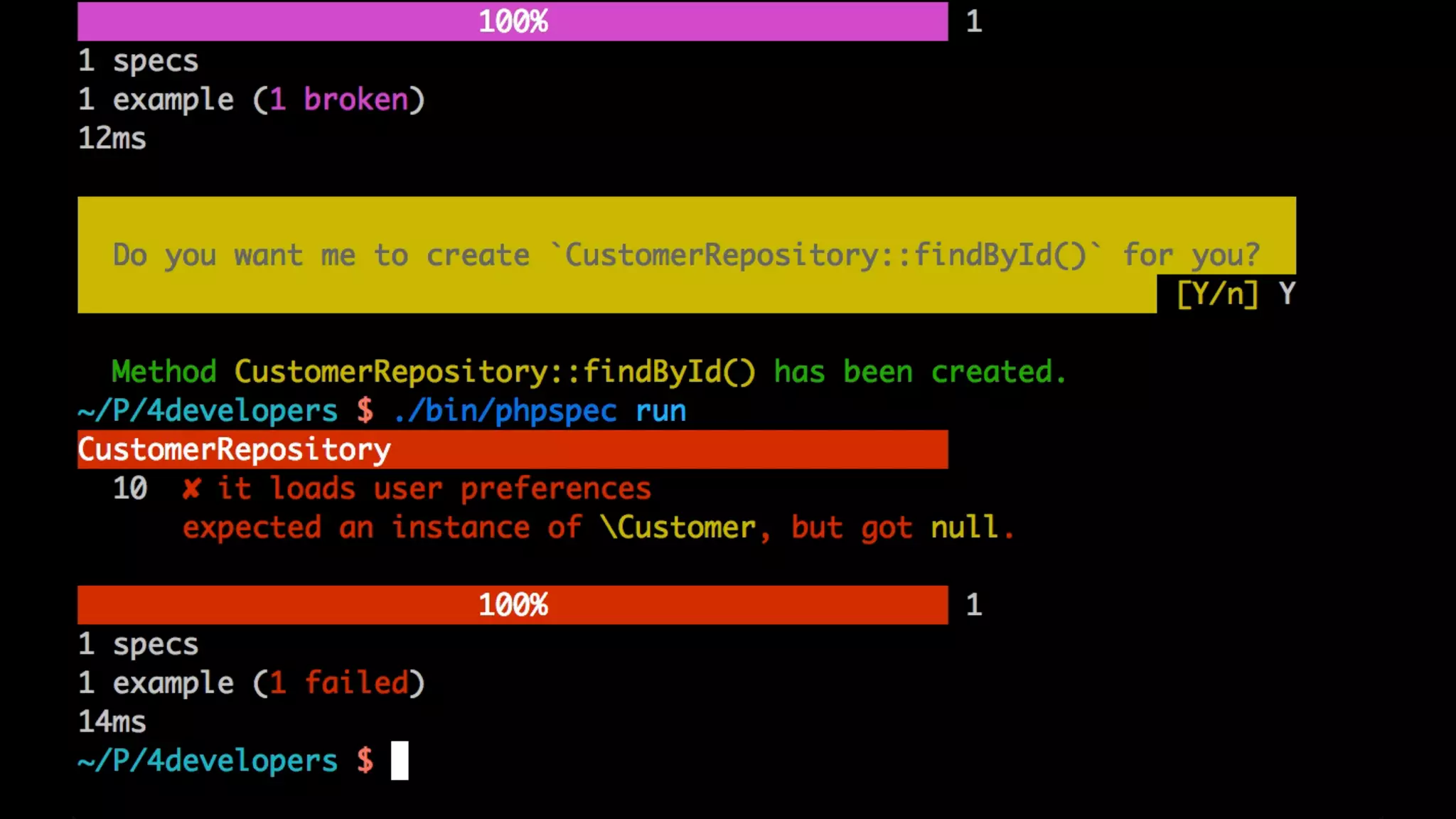Click the typed Y answer

pos(1287,294)
